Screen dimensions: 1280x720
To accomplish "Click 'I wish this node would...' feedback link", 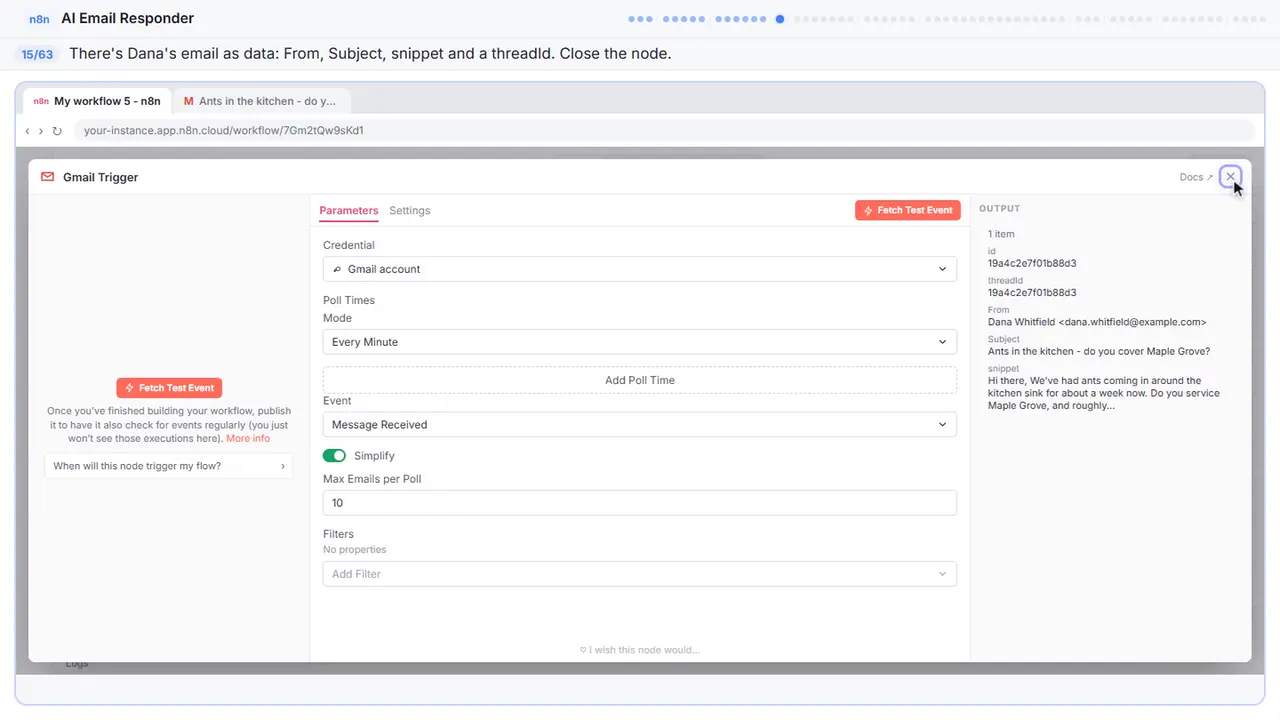I will [640, 650].
